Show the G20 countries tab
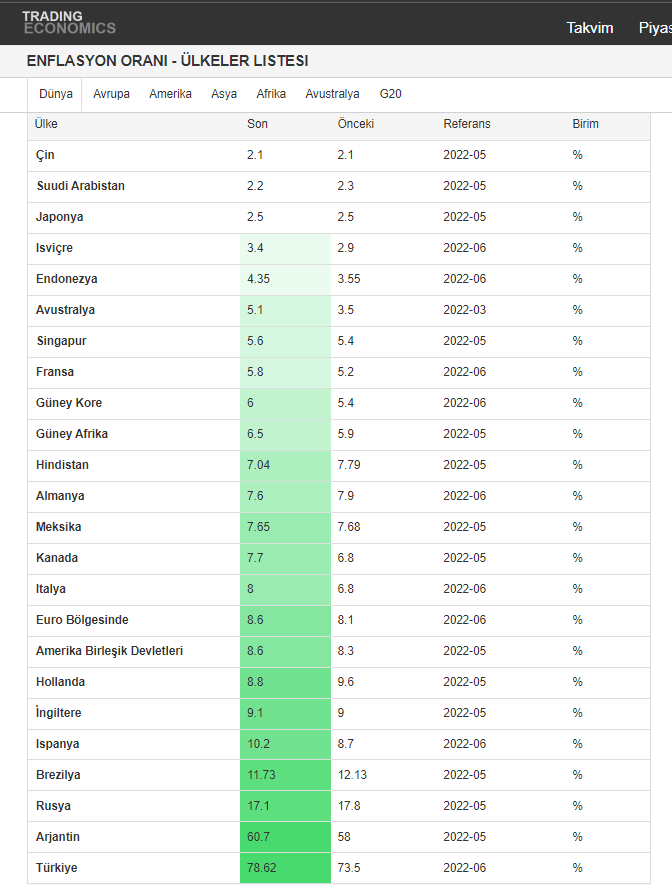 [x=391, y=94]
